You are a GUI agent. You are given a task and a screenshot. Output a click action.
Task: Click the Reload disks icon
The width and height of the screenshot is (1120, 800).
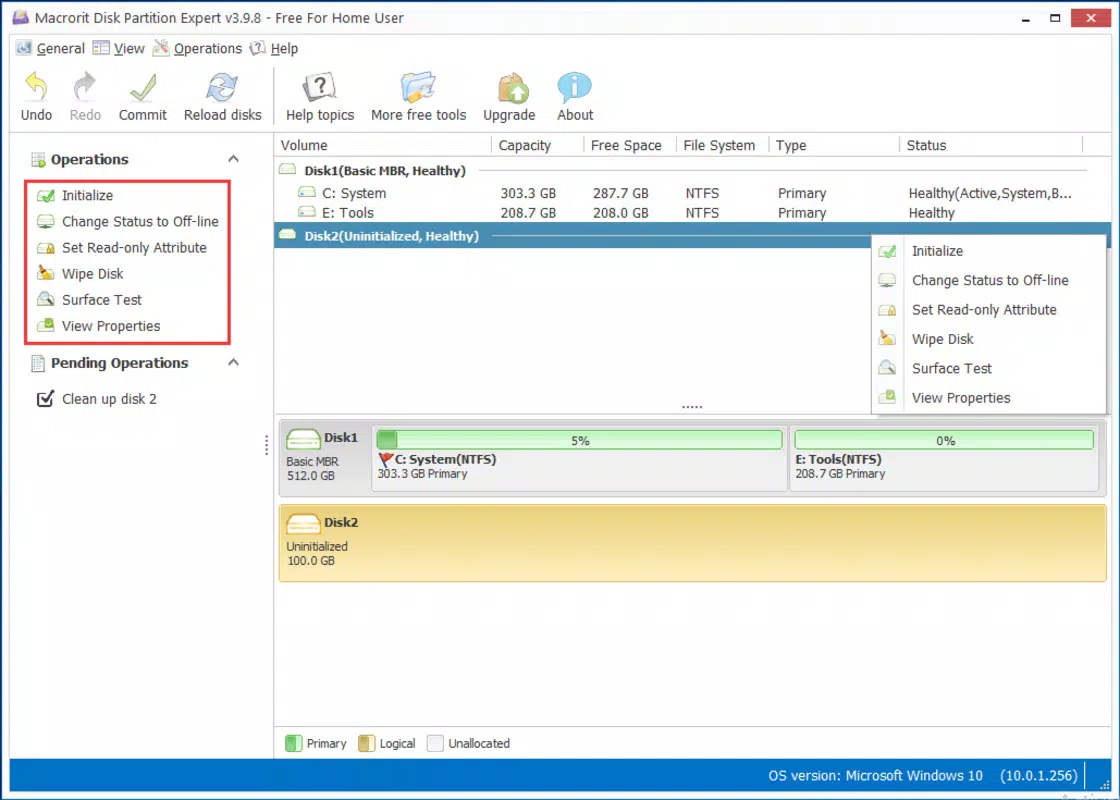222,88
